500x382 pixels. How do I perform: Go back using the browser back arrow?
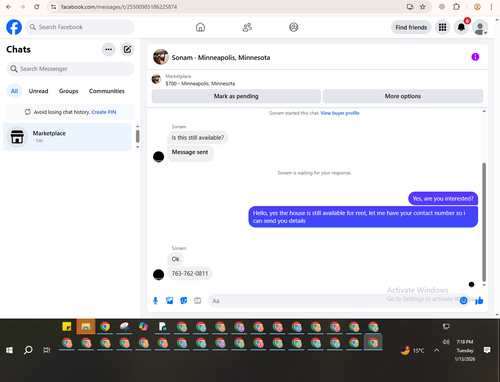(x=9, y=7)
